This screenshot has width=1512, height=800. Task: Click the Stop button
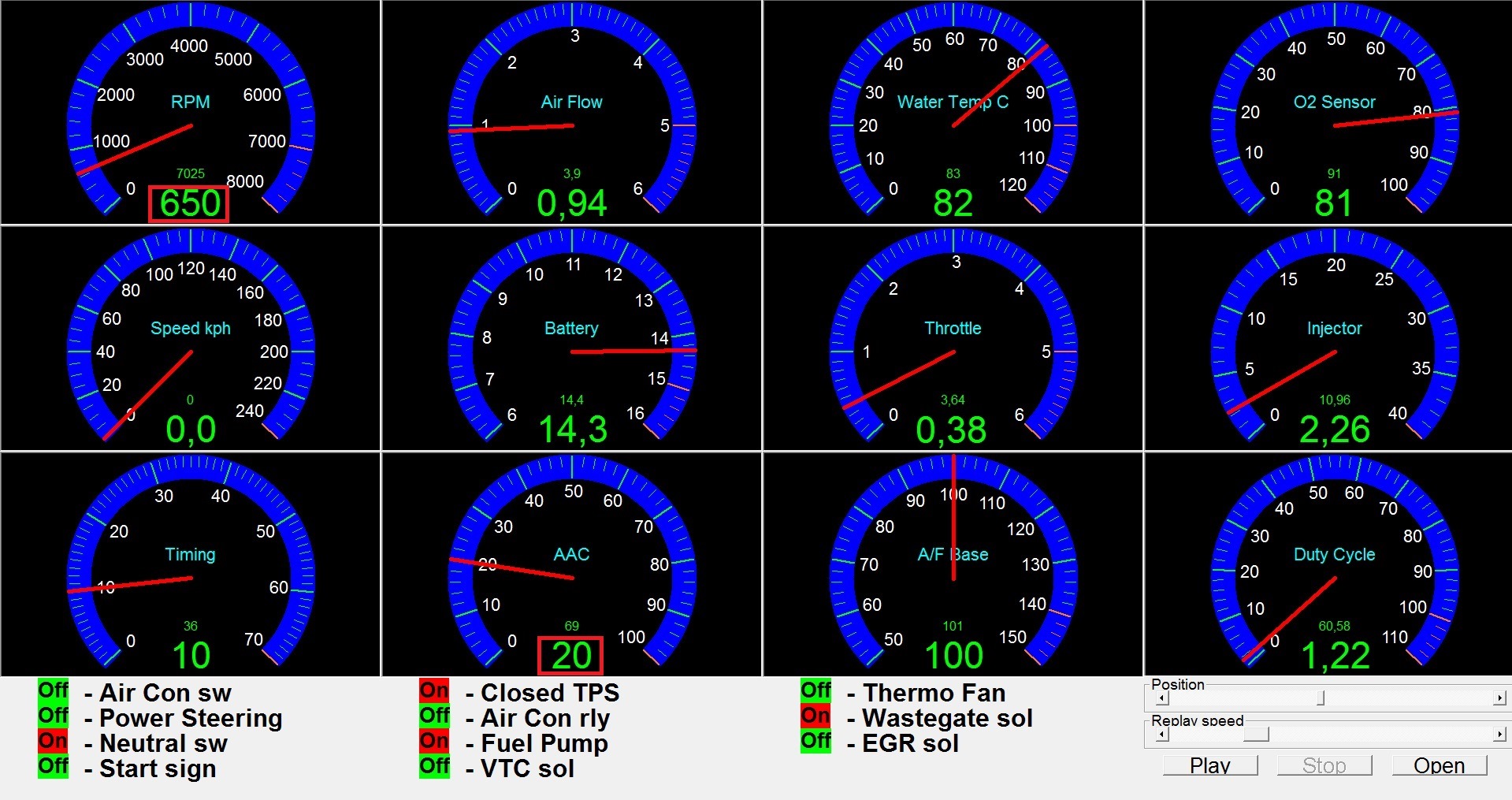click(x=1324, y=765)
